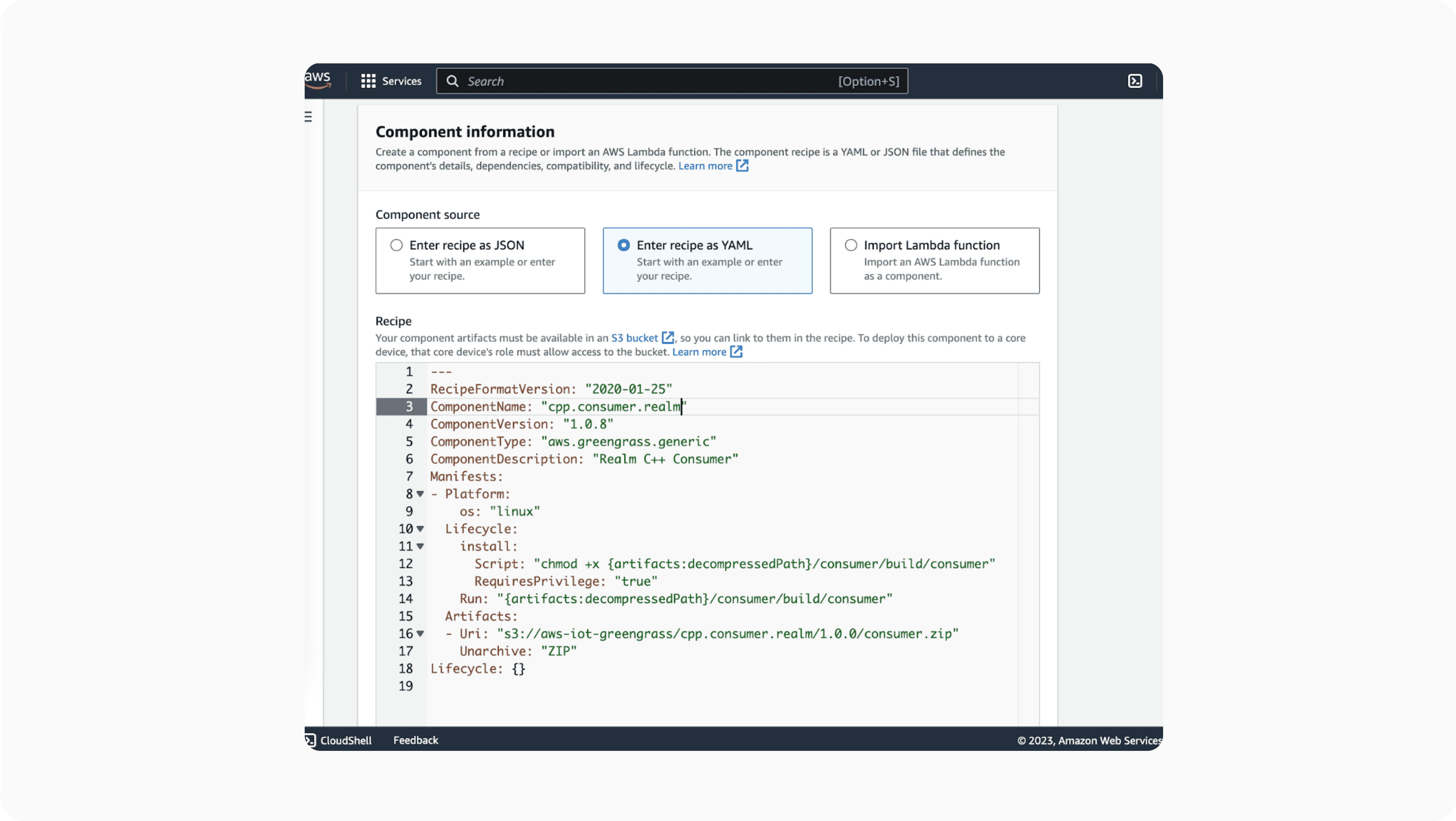
Task: Click the search magnifier icon
Action: pyautogui.click(x=452, y=81)
